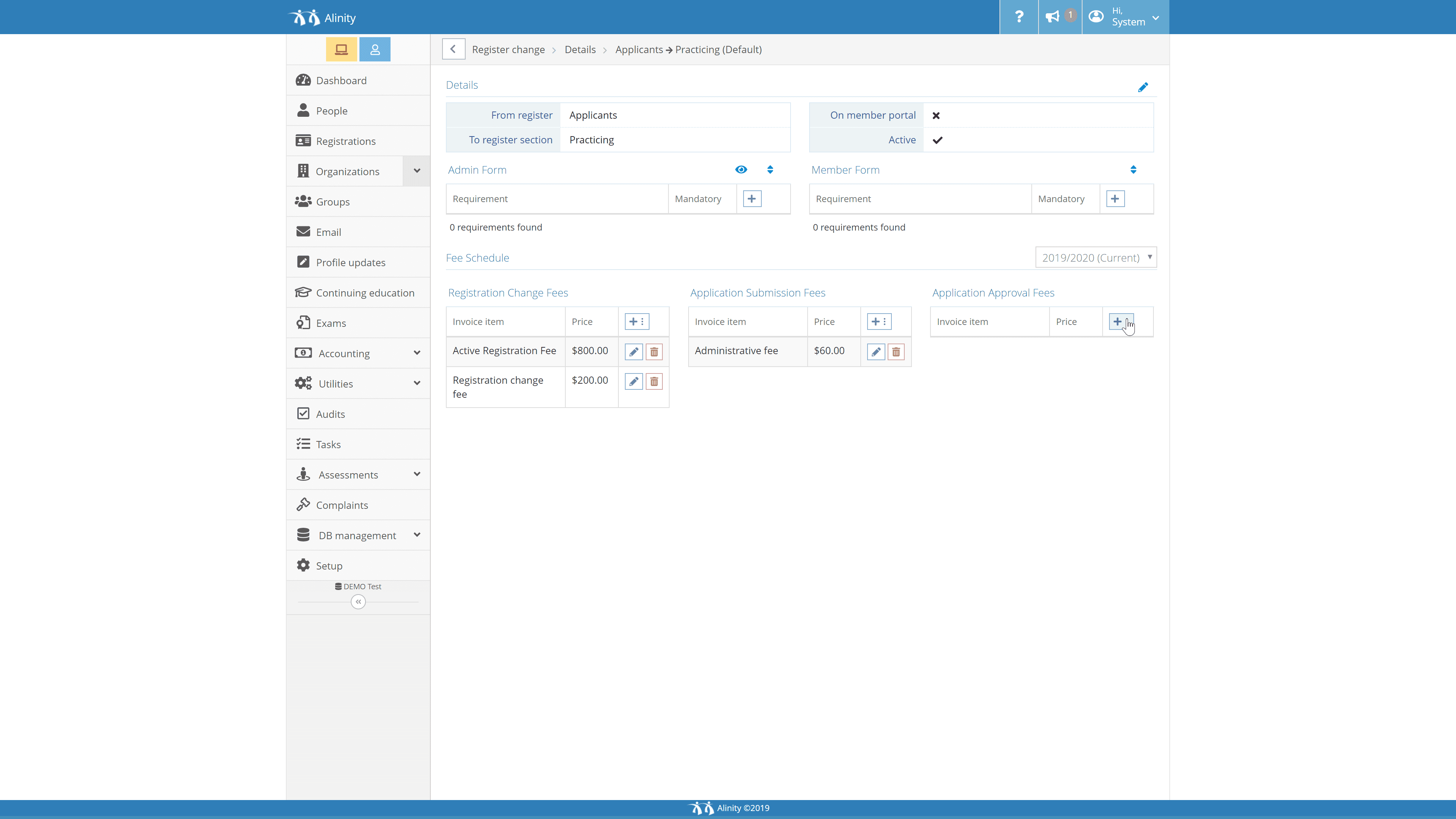This screenshot has height=819, width=1456.
Task: Edit the Active Registration Fee row
Action: (634, 351)
